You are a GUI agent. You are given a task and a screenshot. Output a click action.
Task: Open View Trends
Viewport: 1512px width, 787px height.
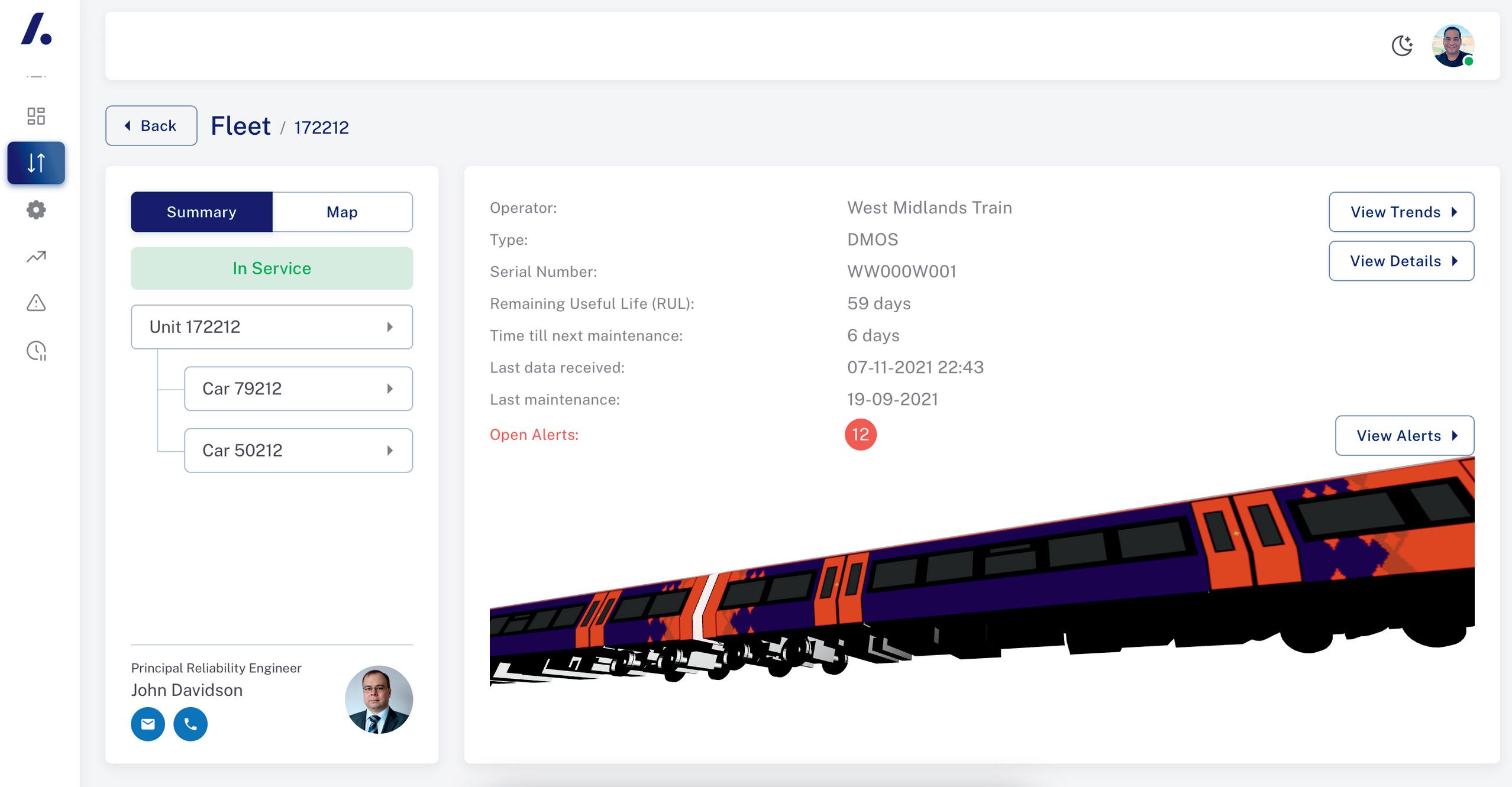pyautogui.click(x=1401, y=212)
